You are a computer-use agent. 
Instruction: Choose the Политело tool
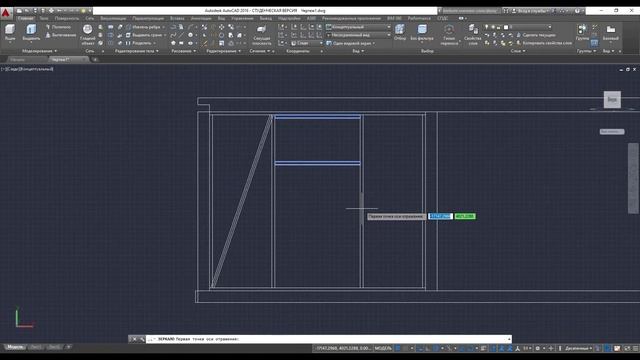[58, 27]
